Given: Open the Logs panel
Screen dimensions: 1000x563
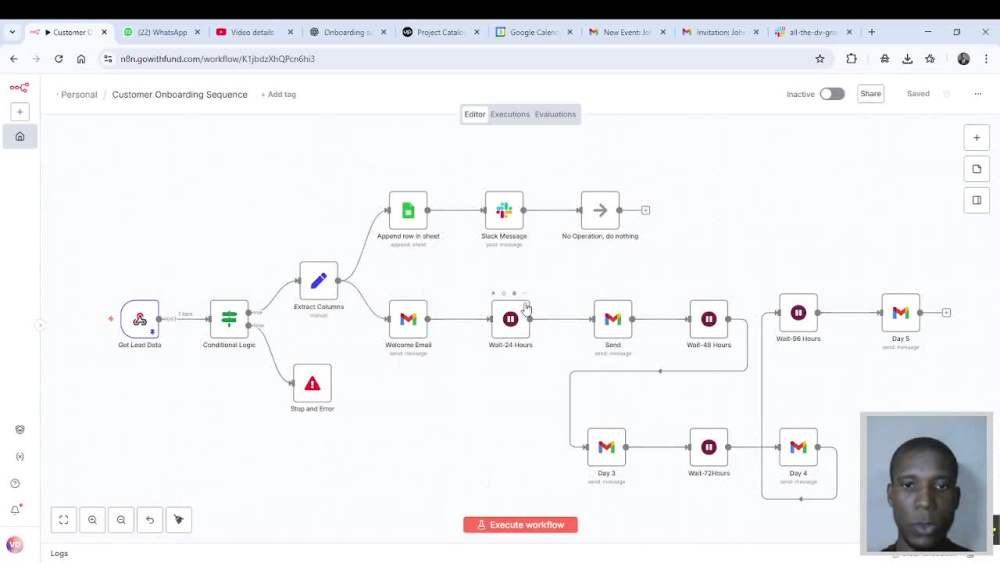Looking at the screenshot, I should point(59,553).
